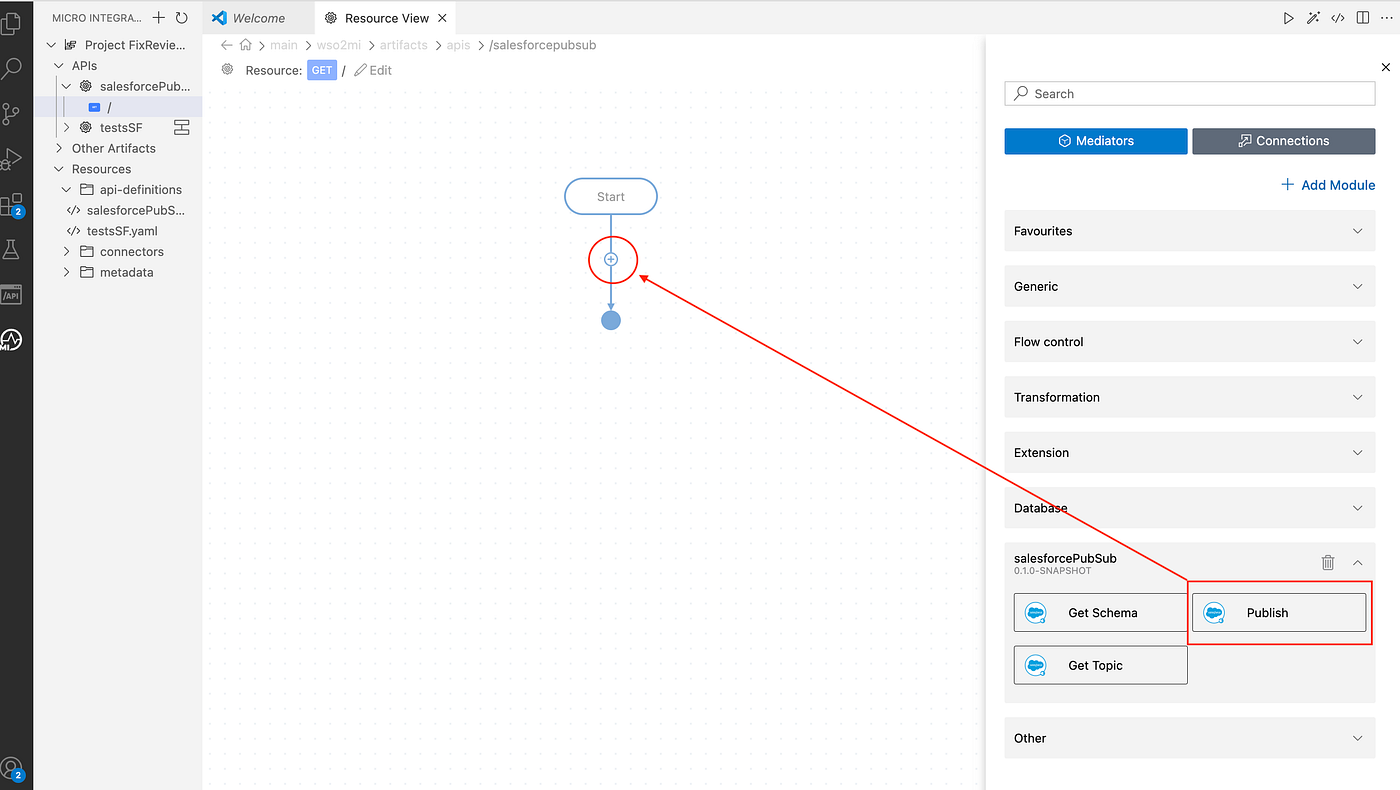Screen dimensions: 1400x790
Task: Open the Testing flask icon
Action: pyautogui.click(x=12, y=250)
